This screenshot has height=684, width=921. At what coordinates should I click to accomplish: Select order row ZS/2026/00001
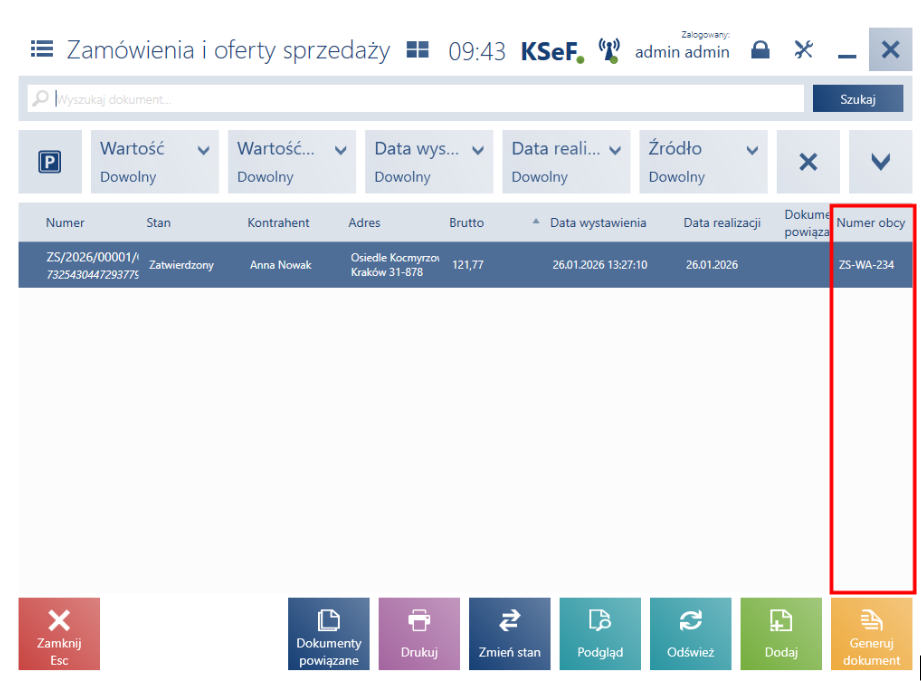(465, 265)
